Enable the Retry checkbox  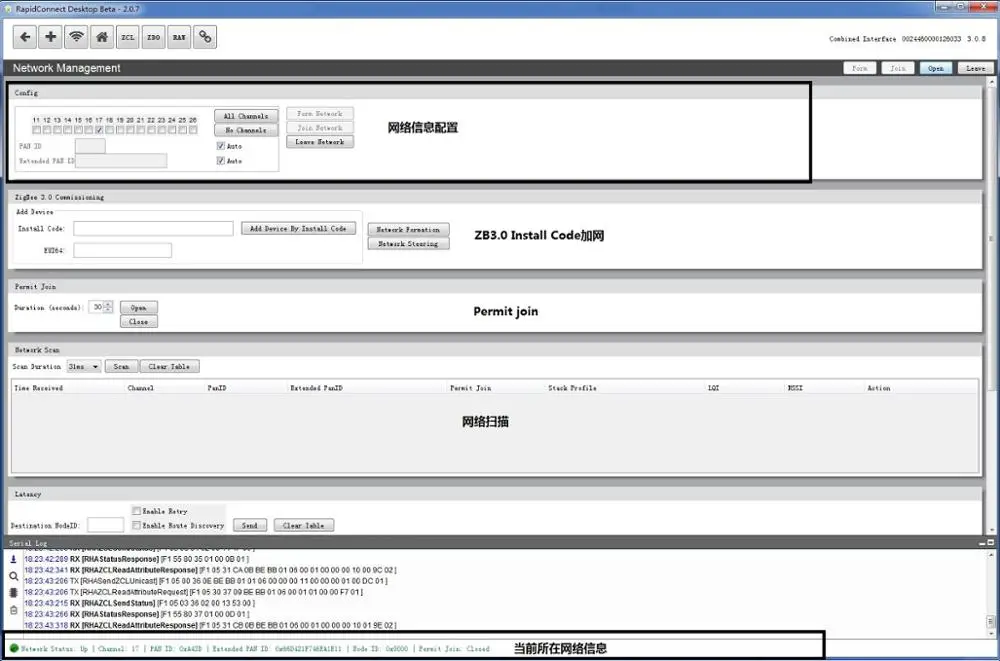click(136, 511)
